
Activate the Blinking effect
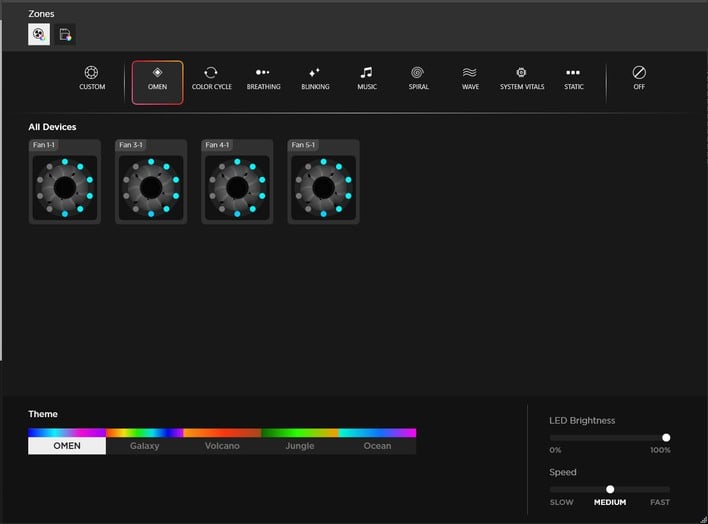point(315,78)
